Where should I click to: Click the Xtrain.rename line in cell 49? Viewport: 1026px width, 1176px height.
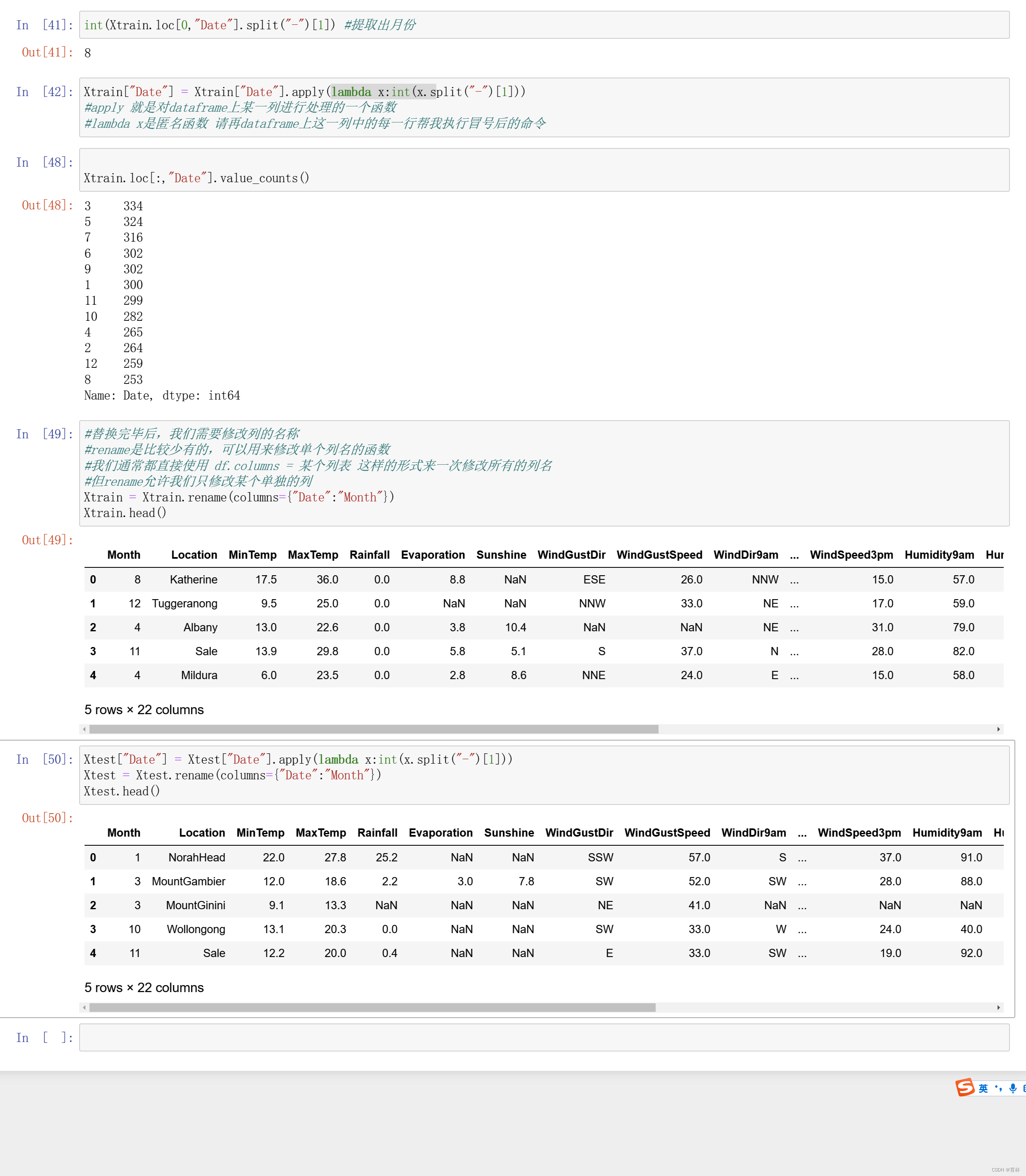pos(239,497)
